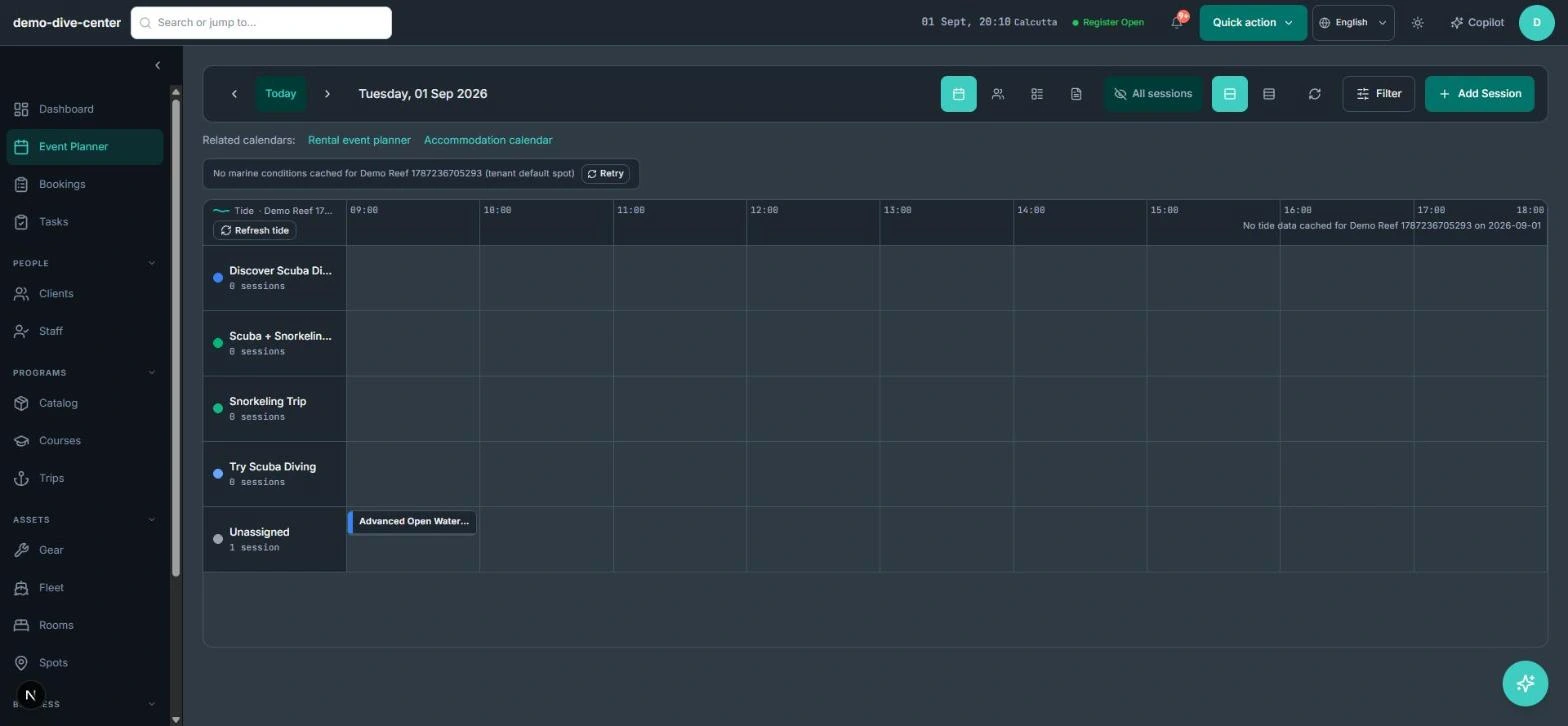Open Copilot from the top bar

point(1477,23)
